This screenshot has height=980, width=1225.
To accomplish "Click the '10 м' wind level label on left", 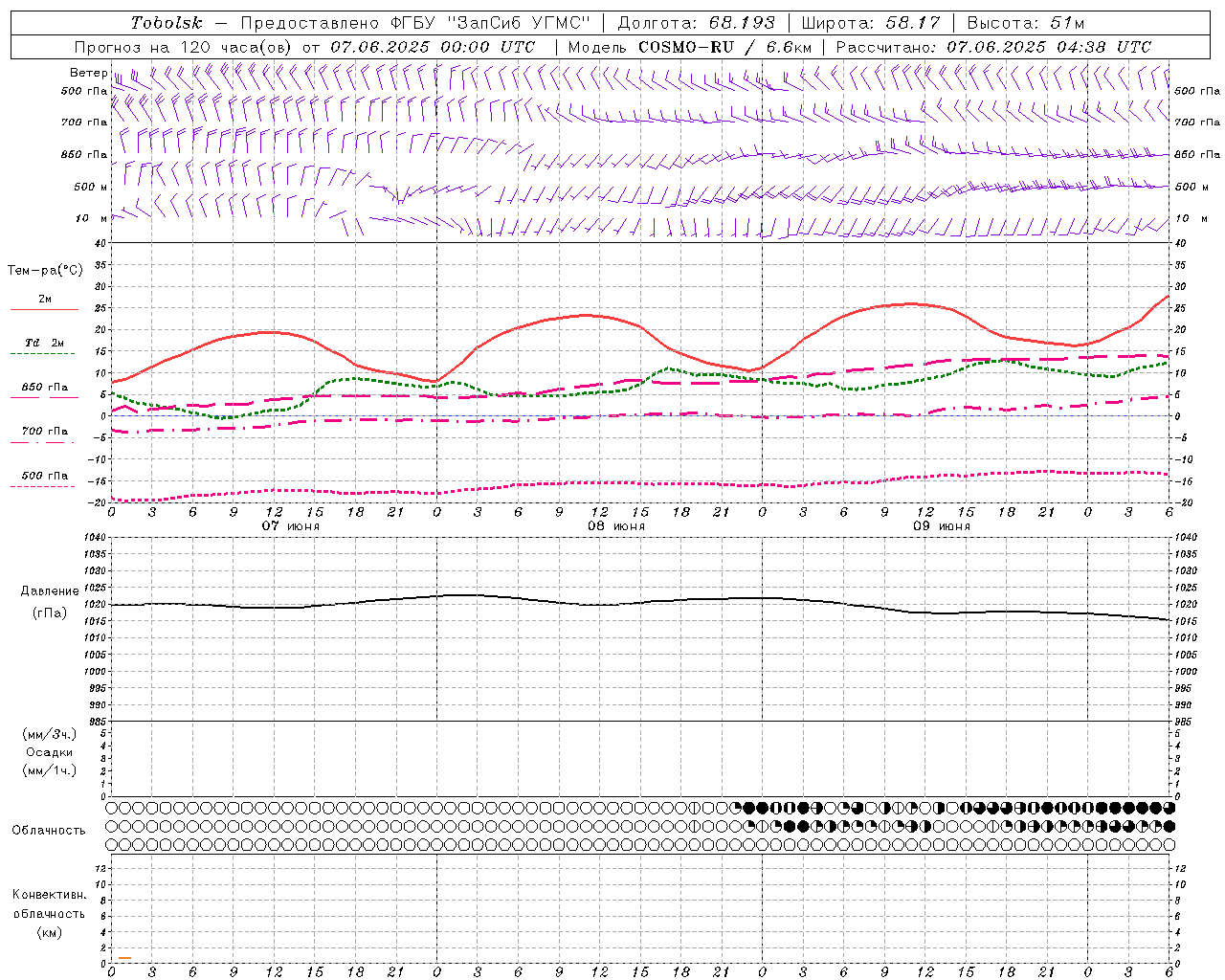I will point(92,219).
